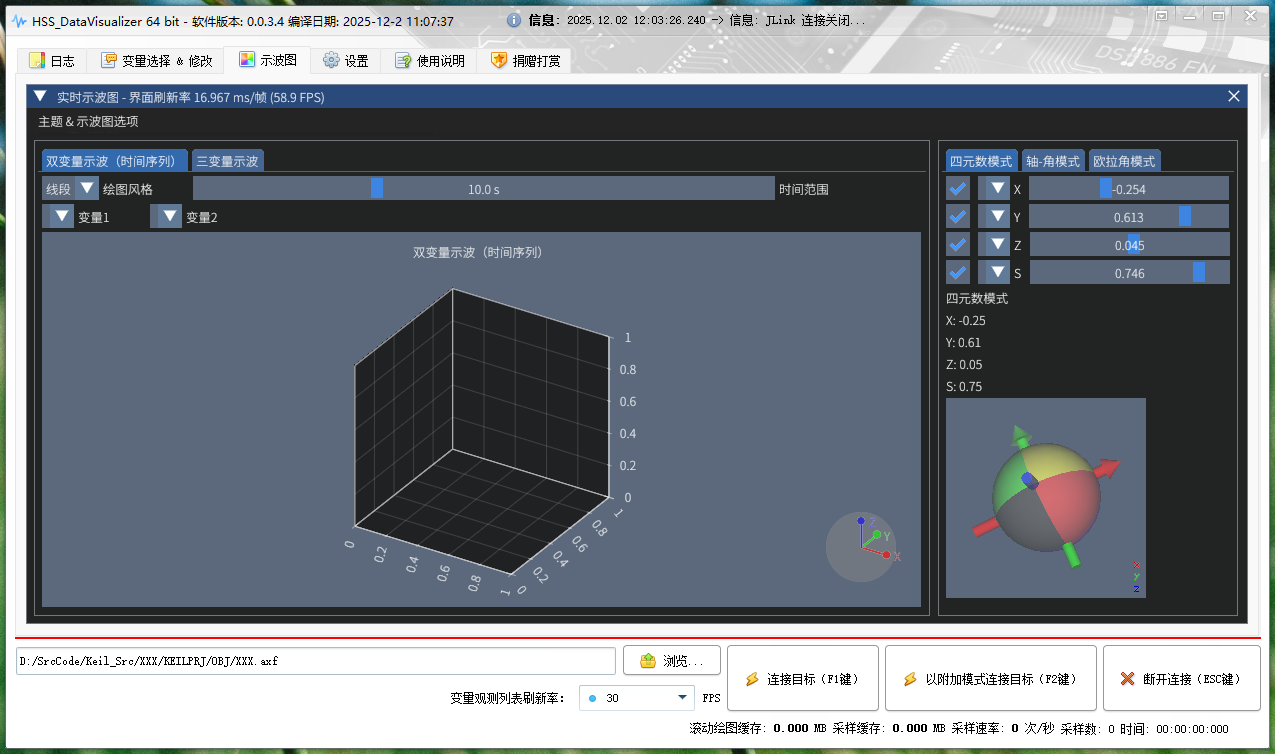Open the 设置 gear icon
Screen dimensions: 1275x754
(330, 60)
